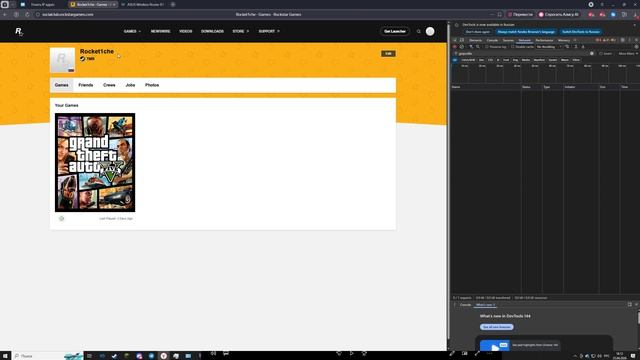This screenshot has width=640, height=360.
Task: Select the Font filter chip
Action: click(506, 60)
